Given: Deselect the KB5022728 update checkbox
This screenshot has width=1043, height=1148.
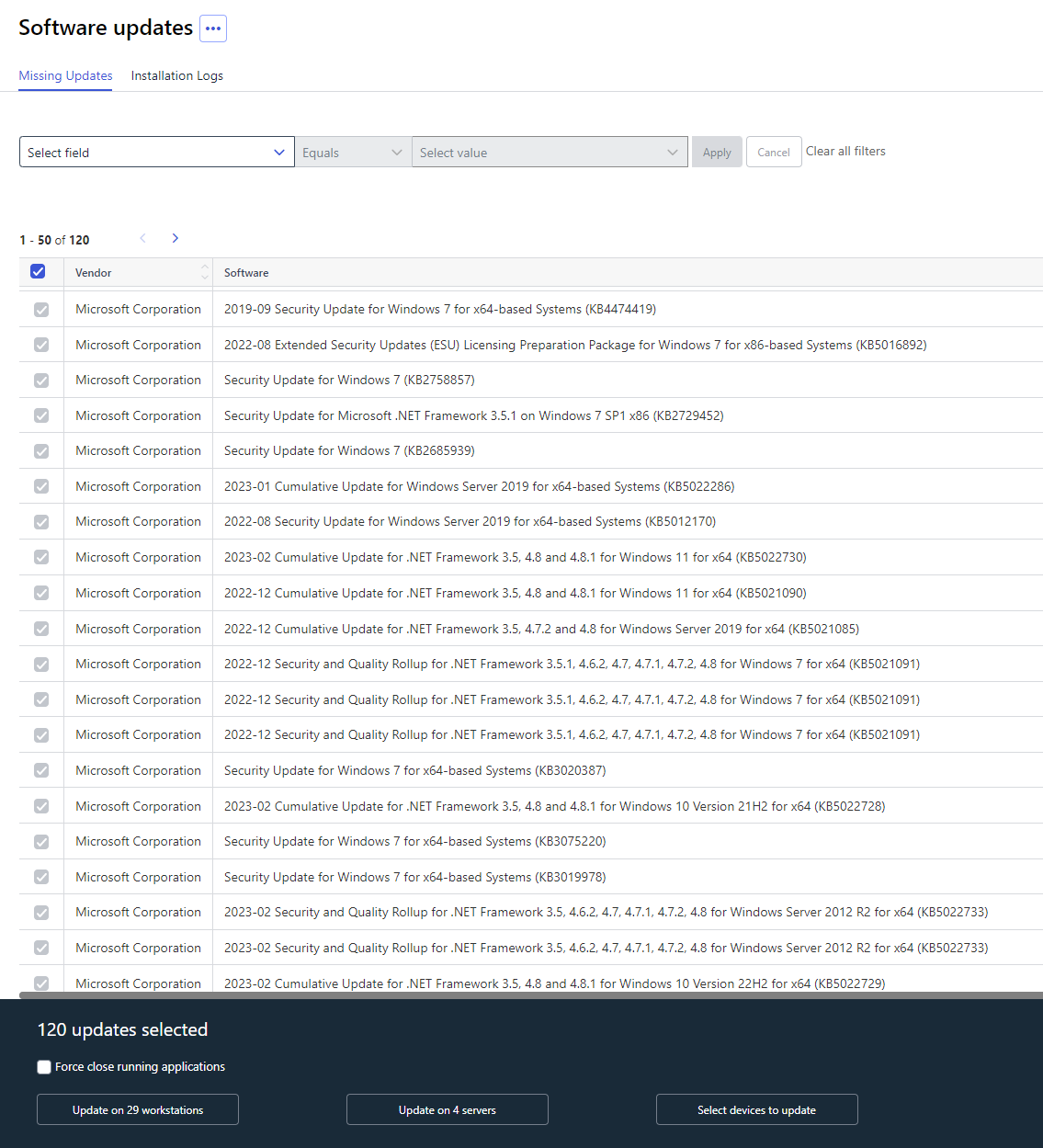Looking at the screenshot, I should (x=41, y=806).
